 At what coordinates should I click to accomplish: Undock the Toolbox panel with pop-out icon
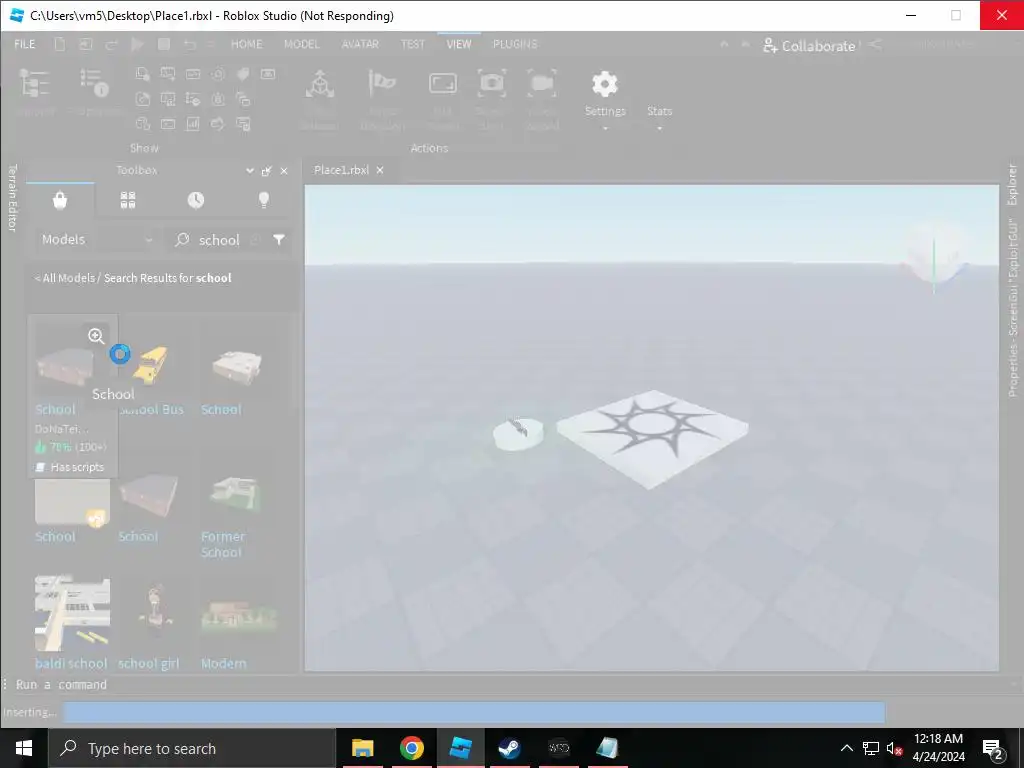[266, 170]
